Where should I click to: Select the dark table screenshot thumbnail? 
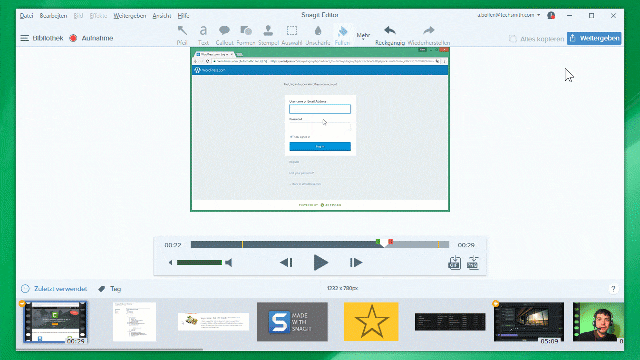tap(450, 322)
